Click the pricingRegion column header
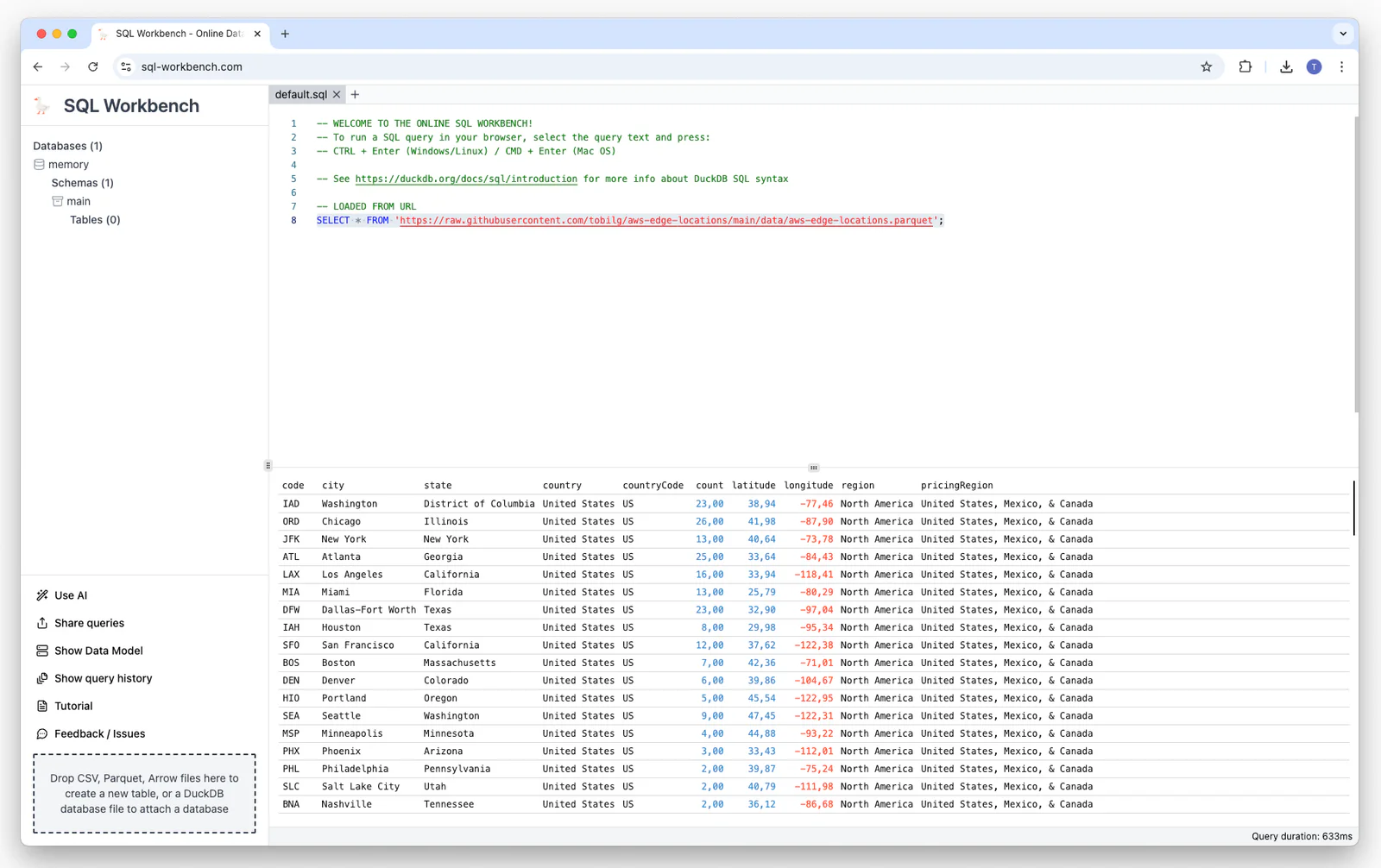This screenshot has width=1381, height=868. (x=956, y=486)
